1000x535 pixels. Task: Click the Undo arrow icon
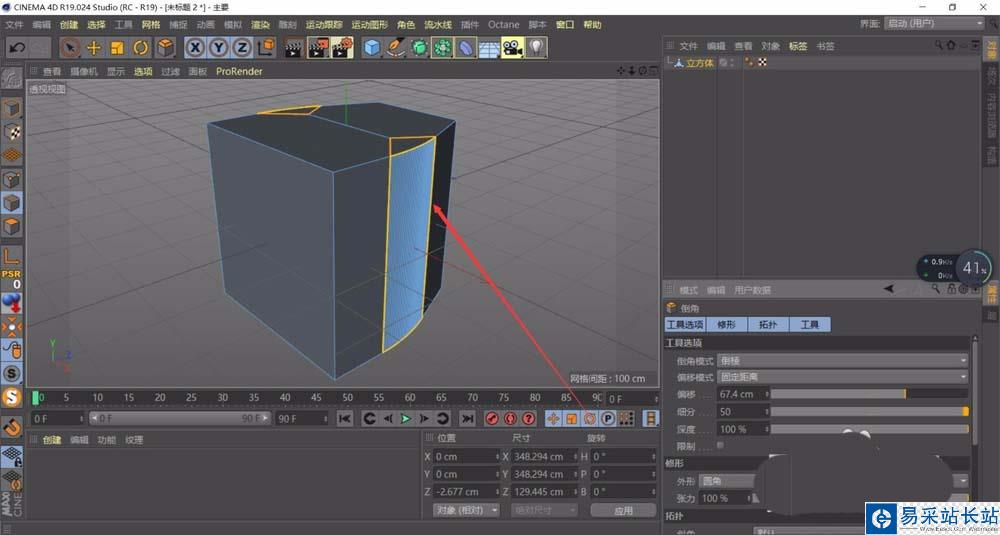[16, 47]
